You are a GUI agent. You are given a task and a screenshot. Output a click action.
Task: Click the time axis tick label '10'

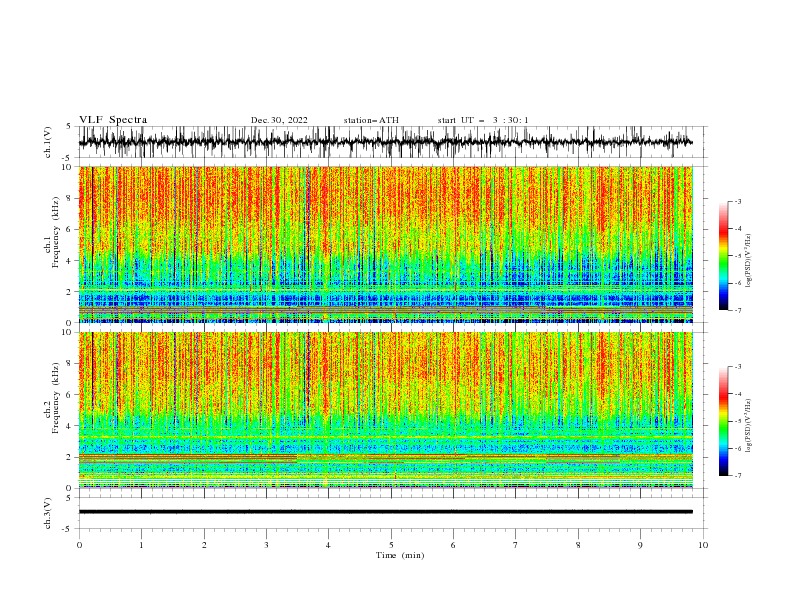click(703, 545)
